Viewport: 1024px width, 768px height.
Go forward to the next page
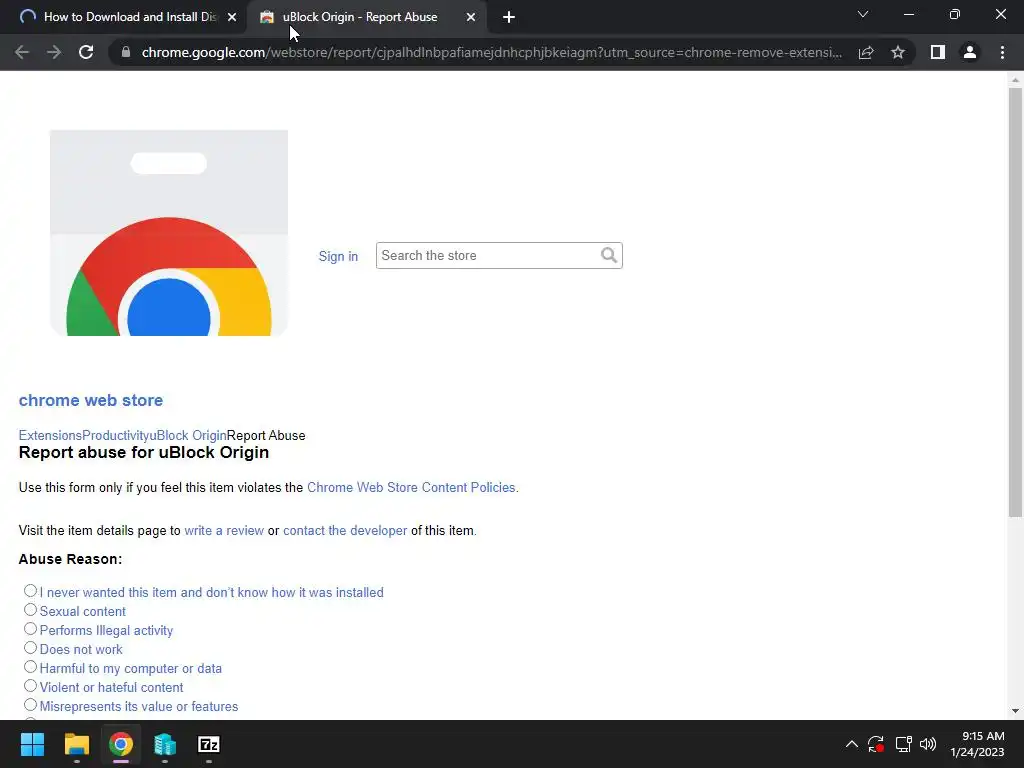point(54,52)
